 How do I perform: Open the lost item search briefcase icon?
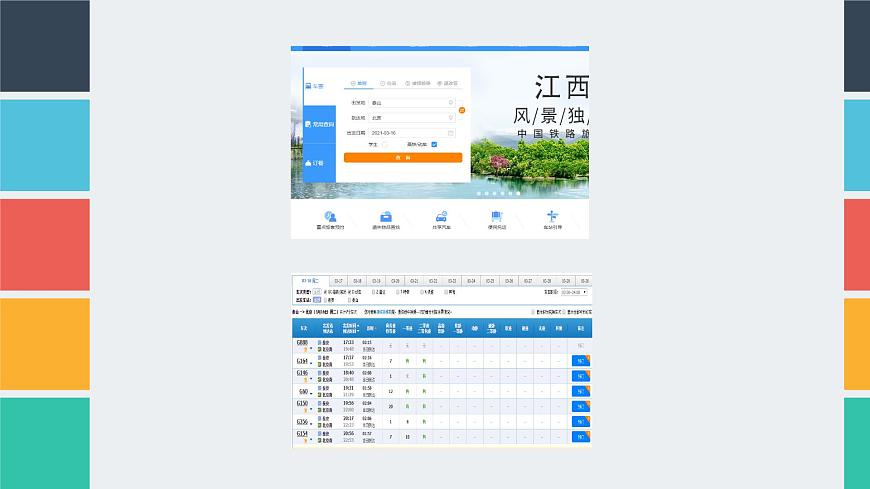[x=386, y=216]
